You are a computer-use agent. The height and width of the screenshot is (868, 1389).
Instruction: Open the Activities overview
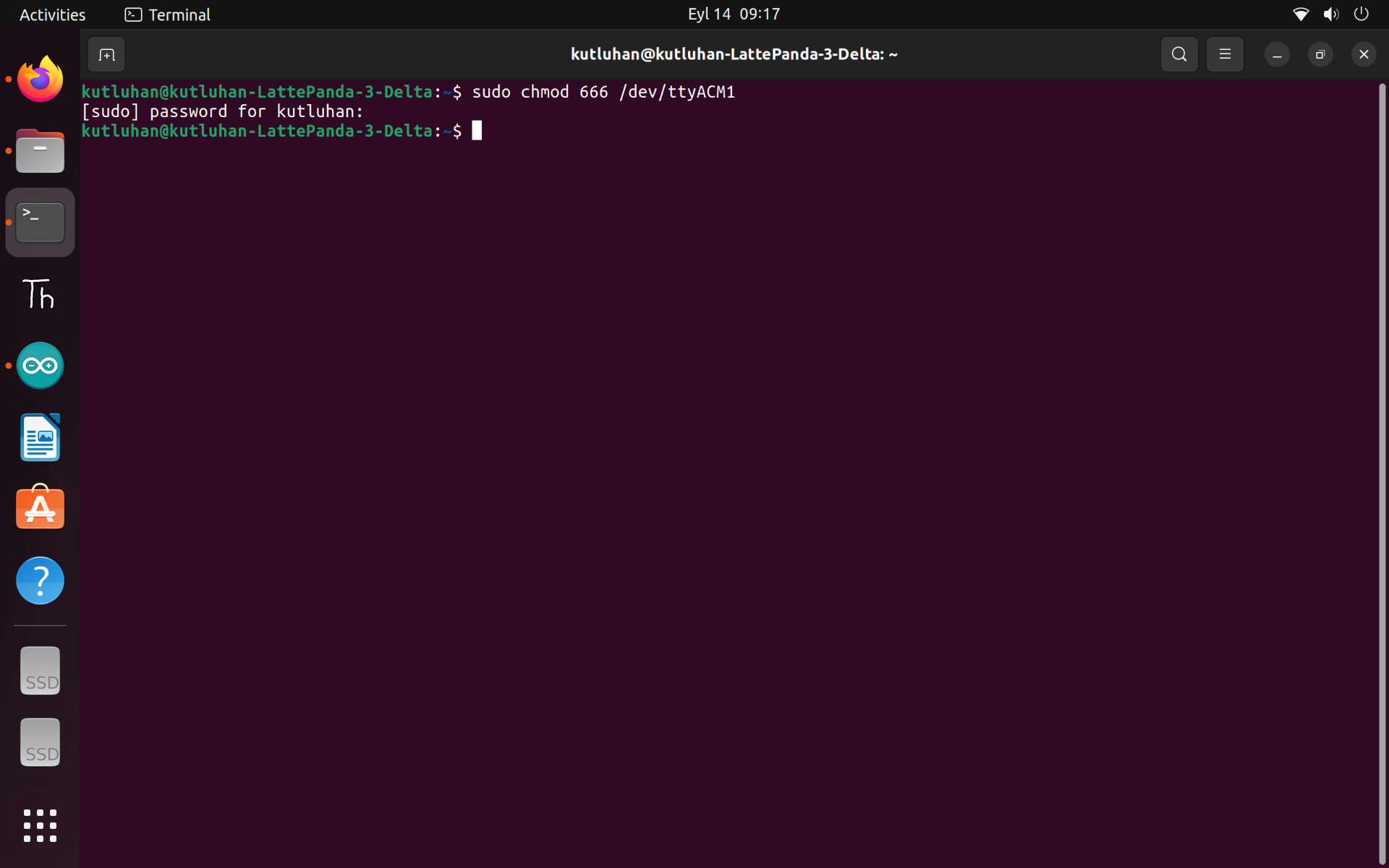tap(52, 14)
